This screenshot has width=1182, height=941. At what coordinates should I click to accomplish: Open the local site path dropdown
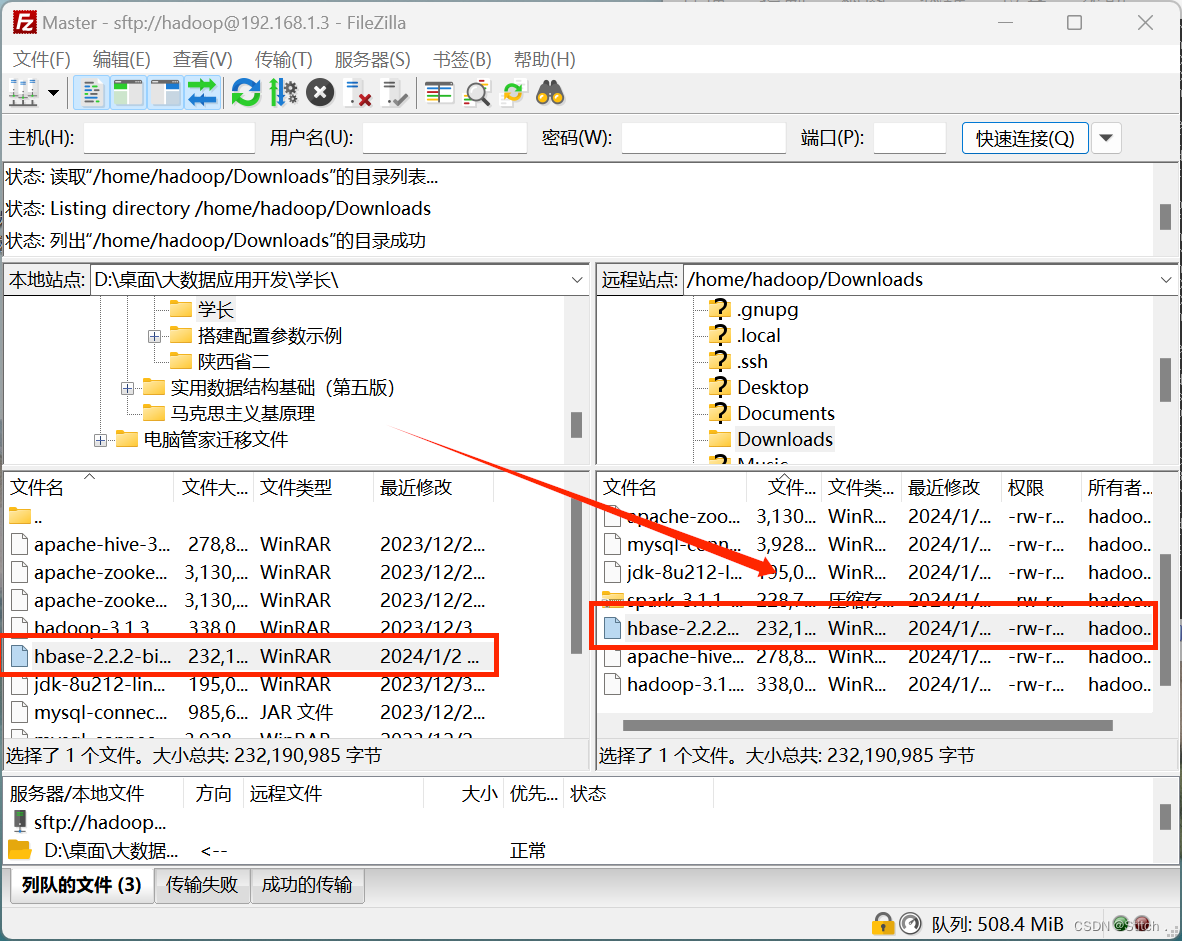pos(577,280)
